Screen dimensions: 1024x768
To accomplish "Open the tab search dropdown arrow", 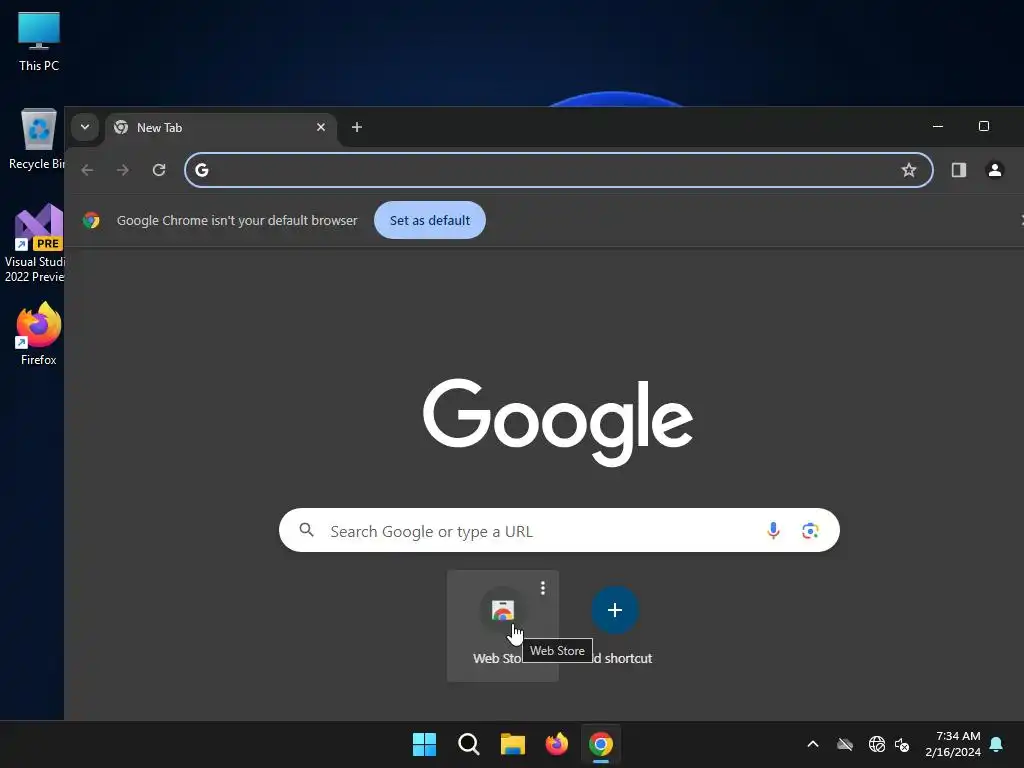I will (x=85, y=127).
